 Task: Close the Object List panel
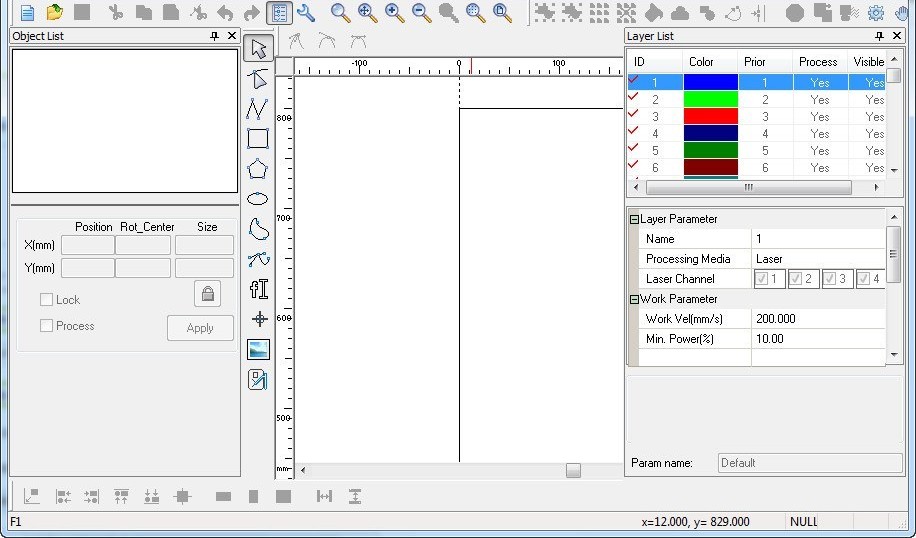point(232,36)
